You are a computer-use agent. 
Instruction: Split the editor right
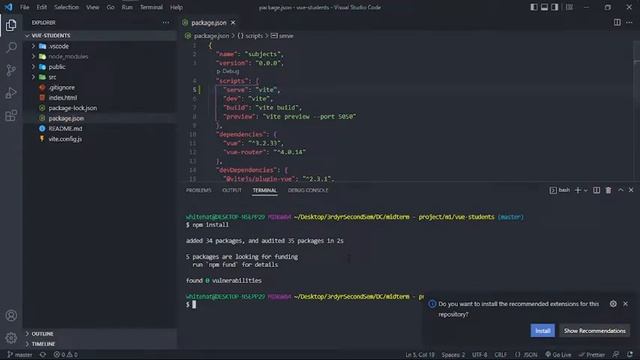(617, 22)
